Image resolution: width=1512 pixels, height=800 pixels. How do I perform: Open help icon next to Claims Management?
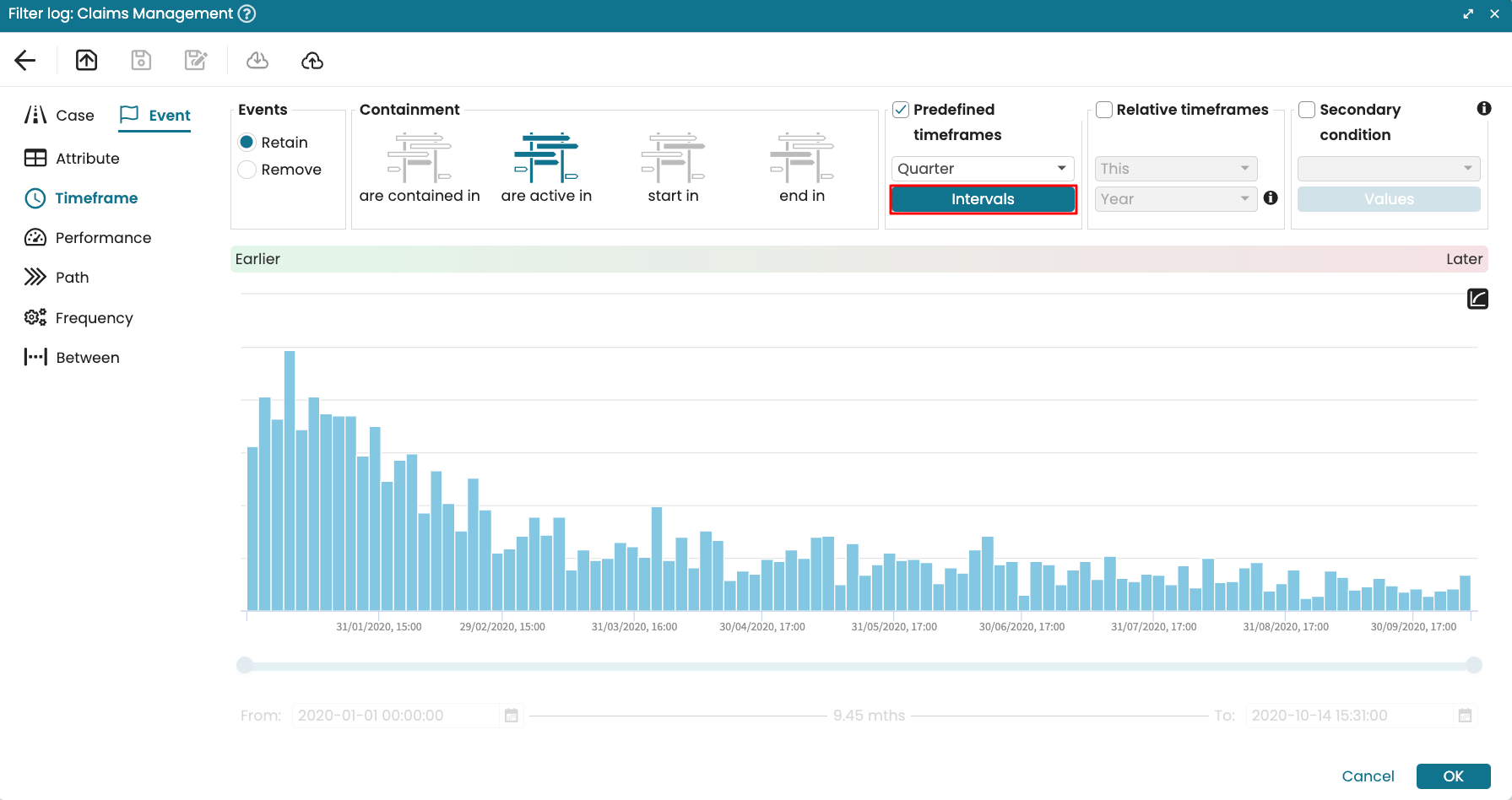click(x=247, y=14)
